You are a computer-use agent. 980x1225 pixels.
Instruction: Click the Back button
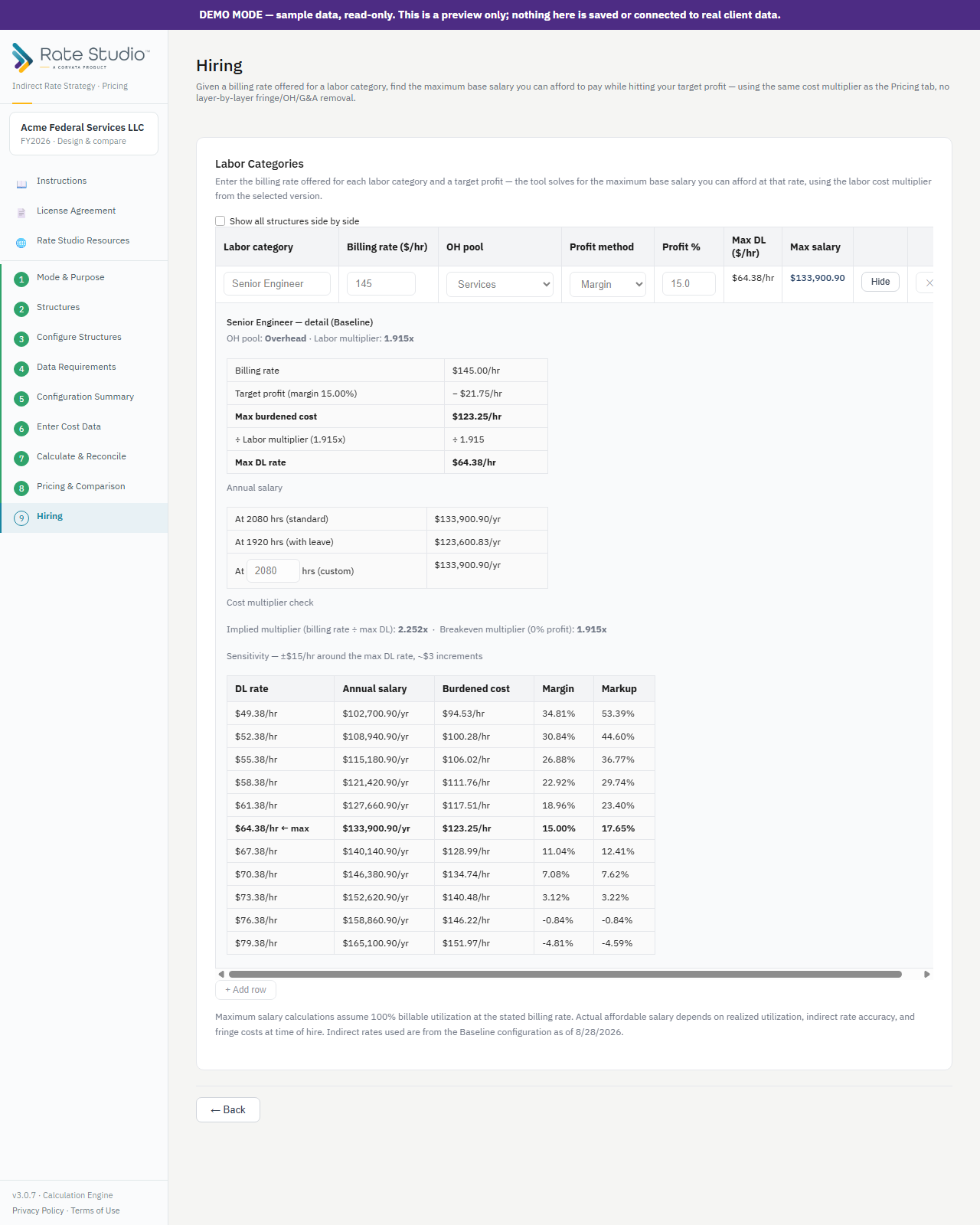228,1110
